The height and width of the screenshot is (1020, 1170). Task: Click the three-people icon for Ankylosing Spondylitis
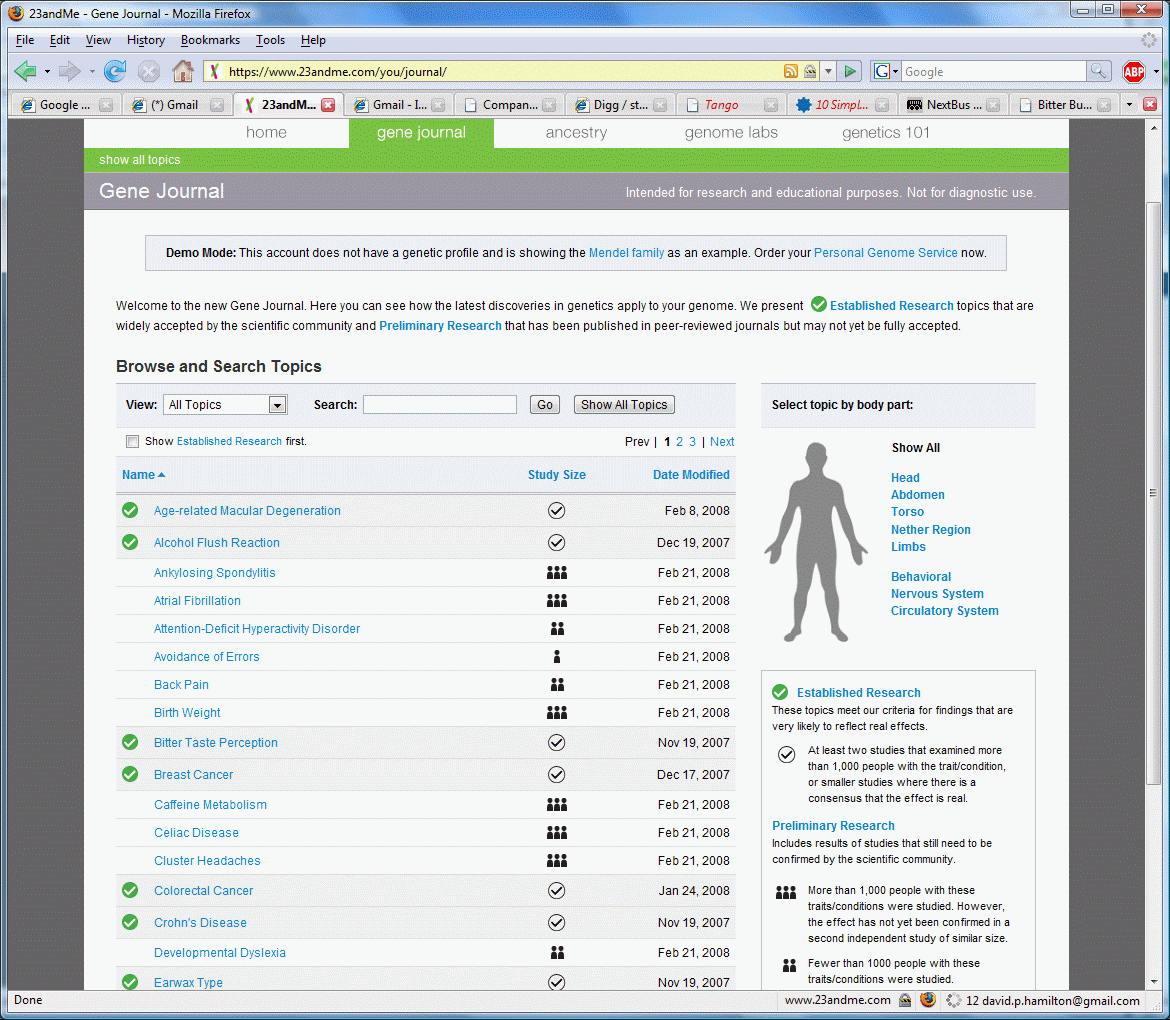click(x=557, y=572)
